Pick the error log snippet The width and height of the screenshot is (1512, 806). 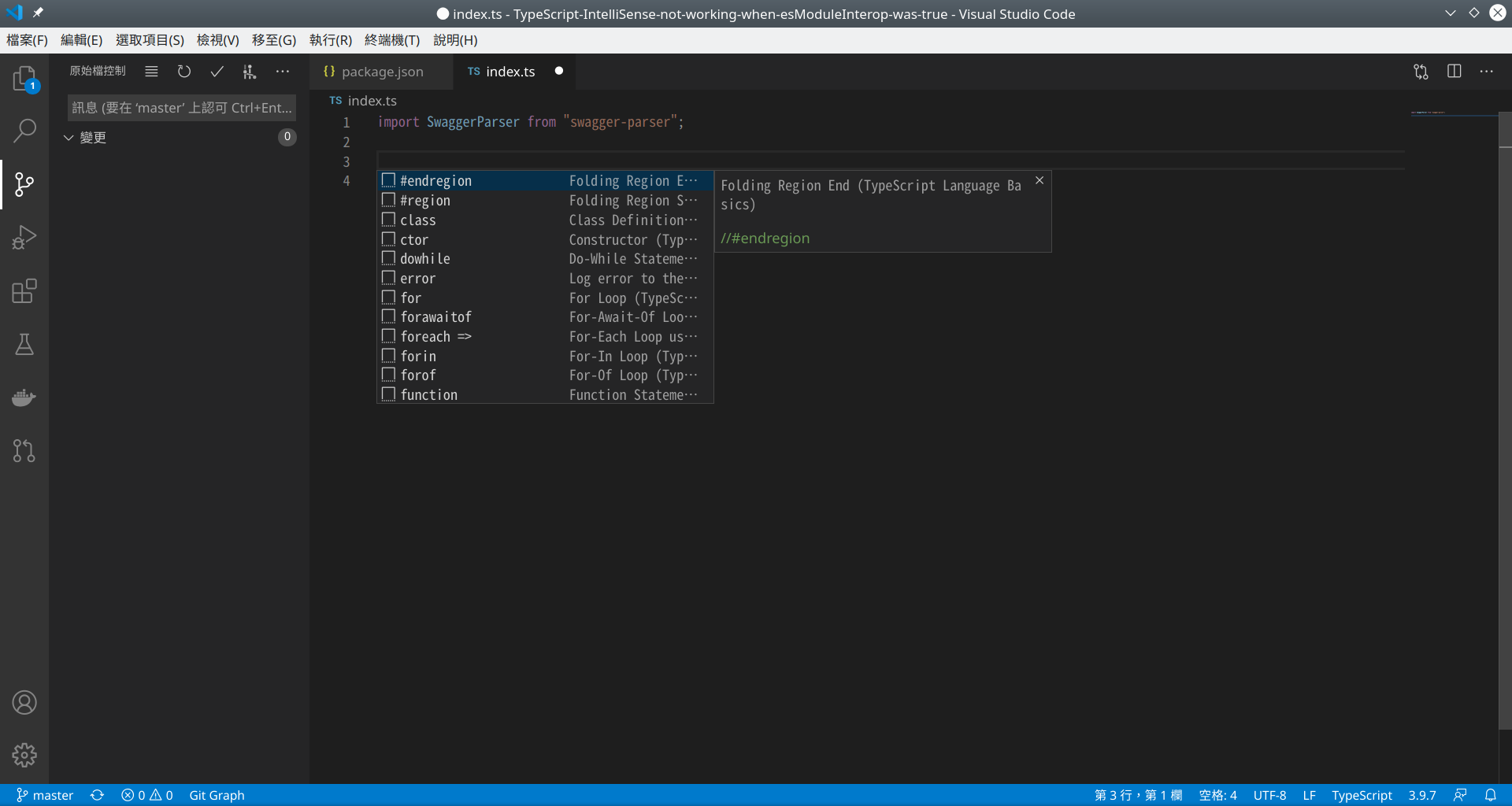click(545, 279)
